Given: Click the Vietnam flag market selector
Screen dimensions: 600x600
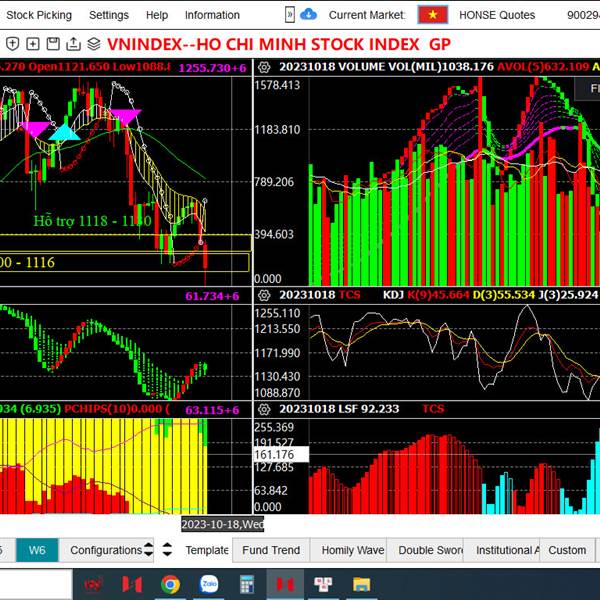Looking at the screenshot, I should (x=433, y=15).
